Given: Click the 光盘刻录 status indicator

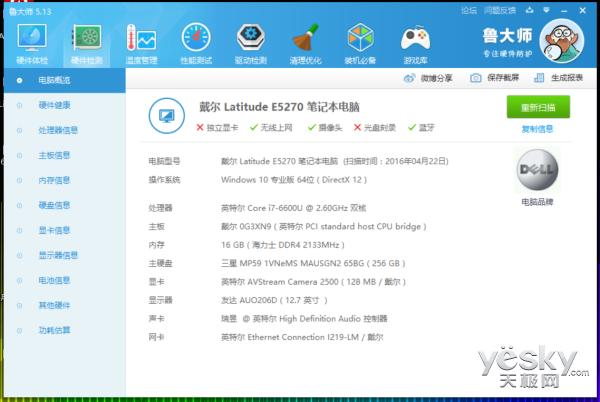Looking at the screenshot, I should pyautogui.click(x=375, y=128).
